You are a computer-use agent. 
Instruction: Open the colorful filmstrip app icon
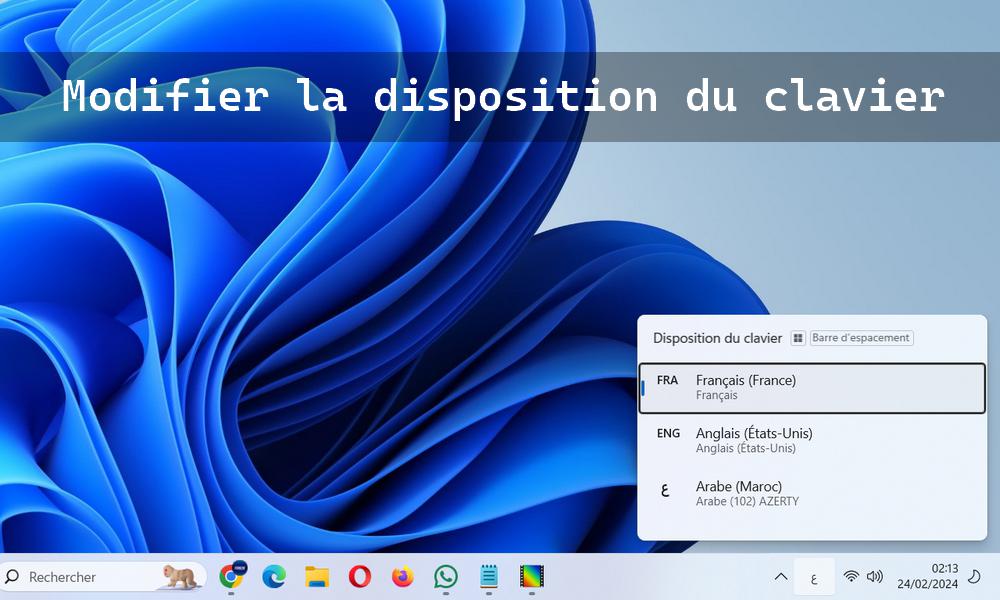point(532,576)
